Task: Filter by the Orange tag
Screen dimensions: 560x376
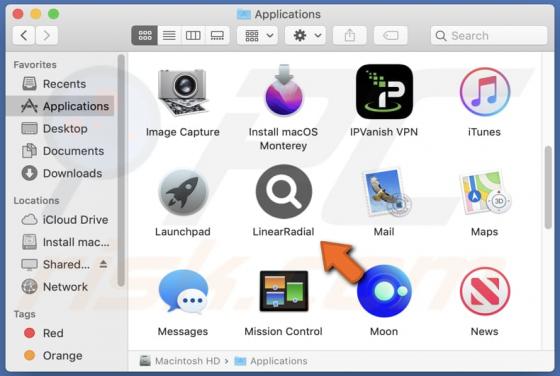Action: coord(61,356)
